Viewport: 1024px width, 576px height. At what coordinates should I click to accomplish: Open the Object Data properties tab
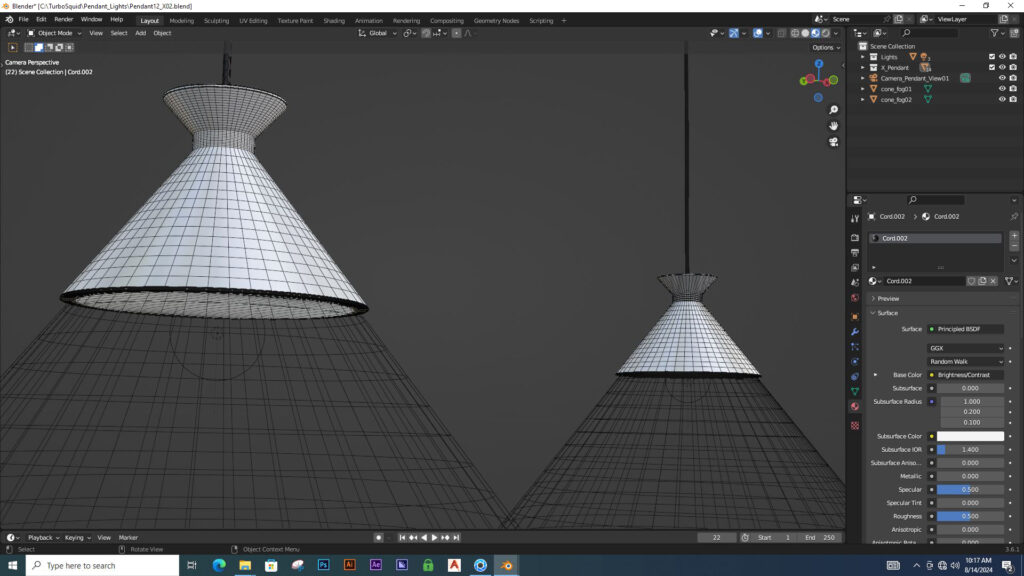tap(855, 391)
